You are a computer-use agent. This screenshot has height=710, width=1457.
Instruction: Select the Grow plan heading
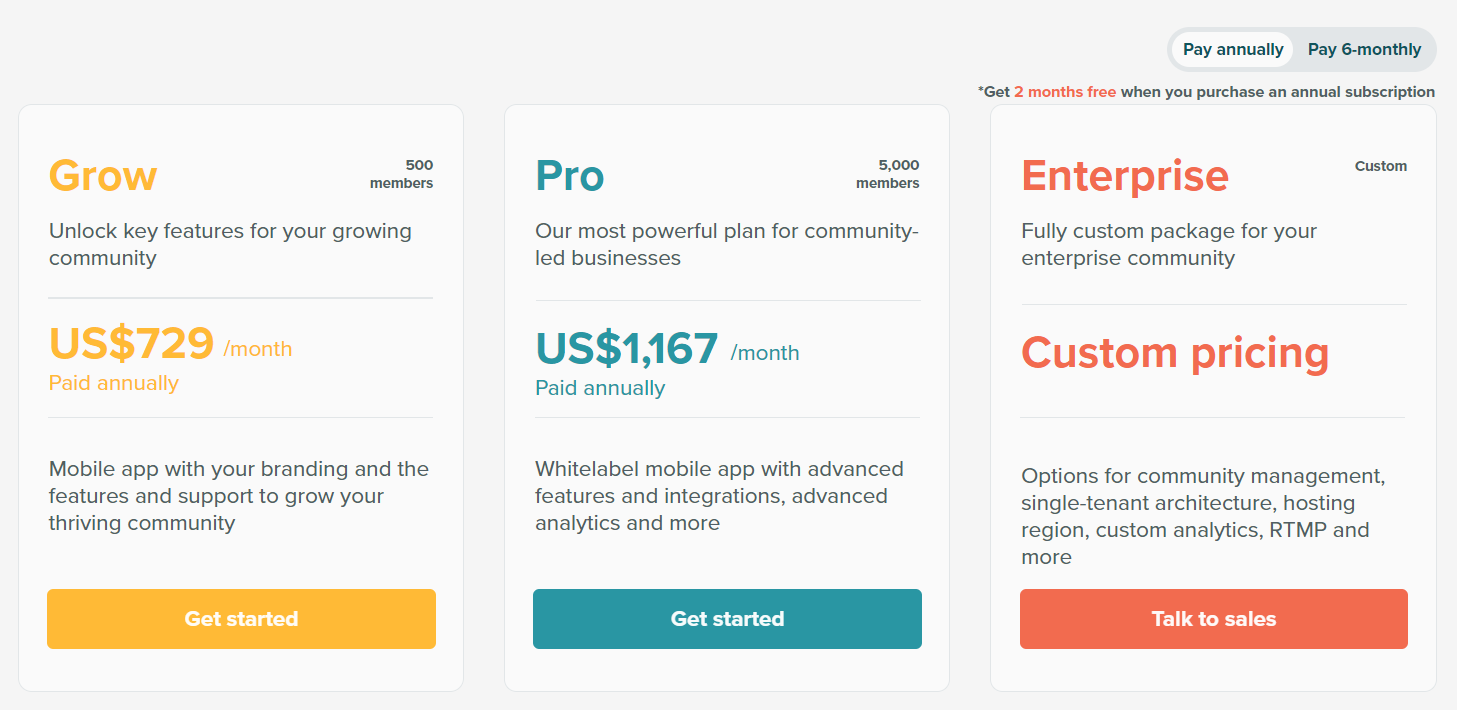103,175
